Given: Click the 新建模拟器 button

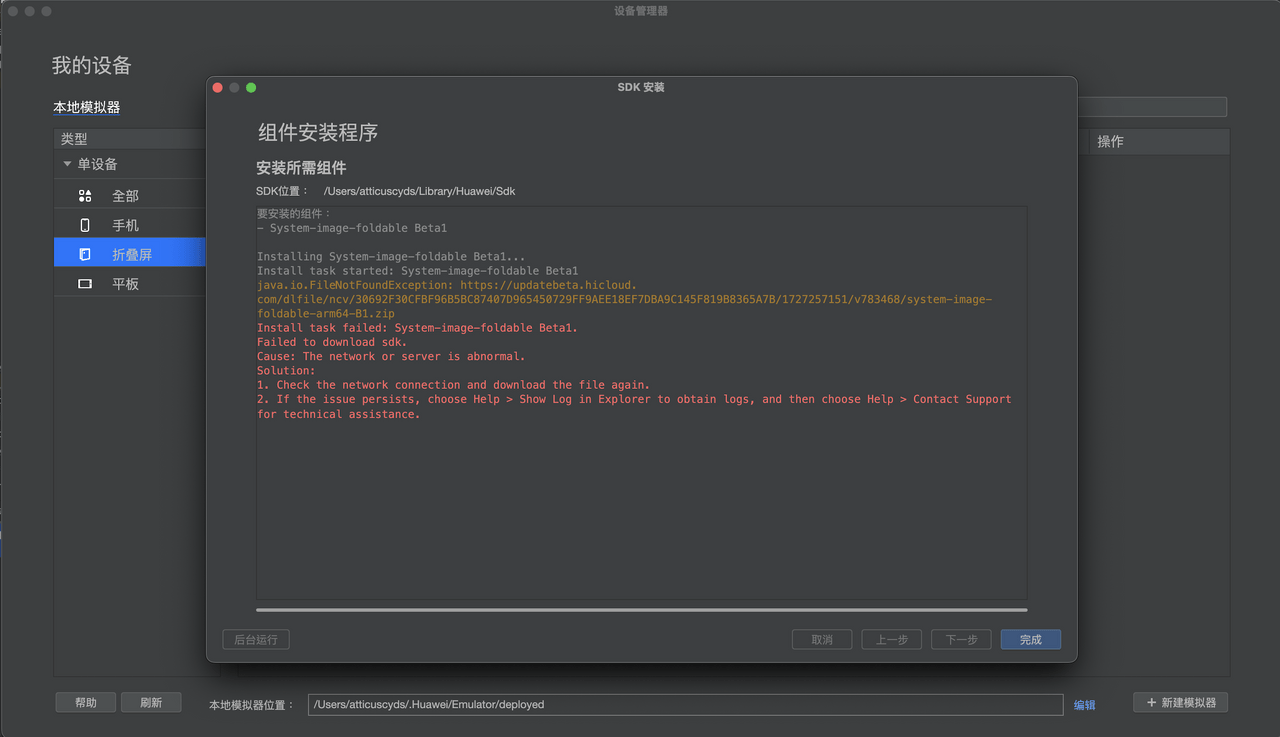Looking at the screenshot, I should click(x=1181, y=703).
